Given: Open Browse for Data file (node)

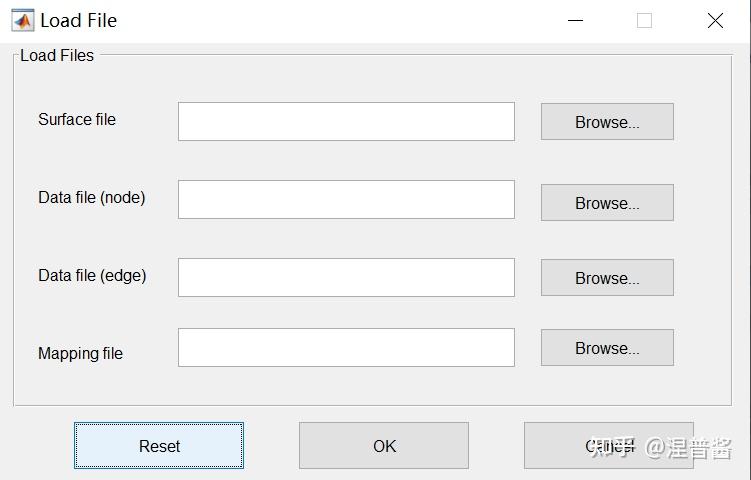Looking at the screenshot, I should (607, 203).
